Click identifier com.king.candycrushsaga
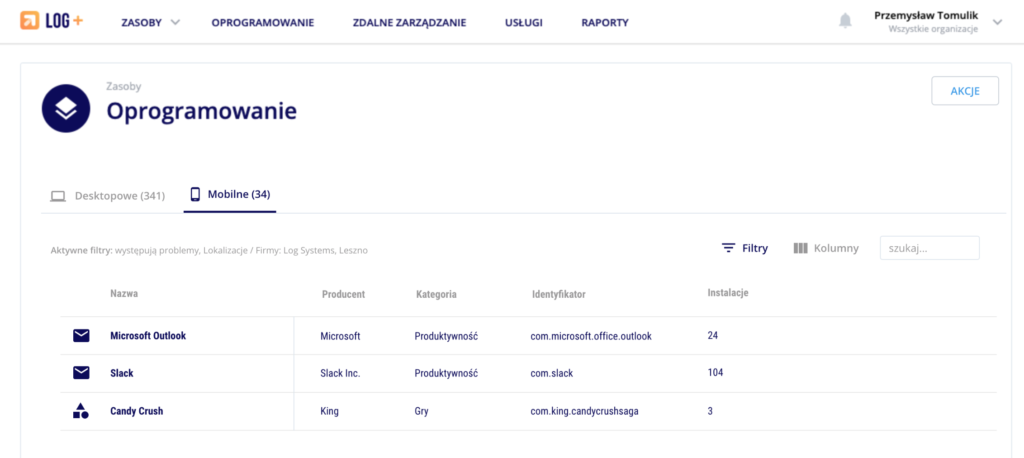Image resolution: width=1024 pixels, height=458 pixels. tap(584, 411)
